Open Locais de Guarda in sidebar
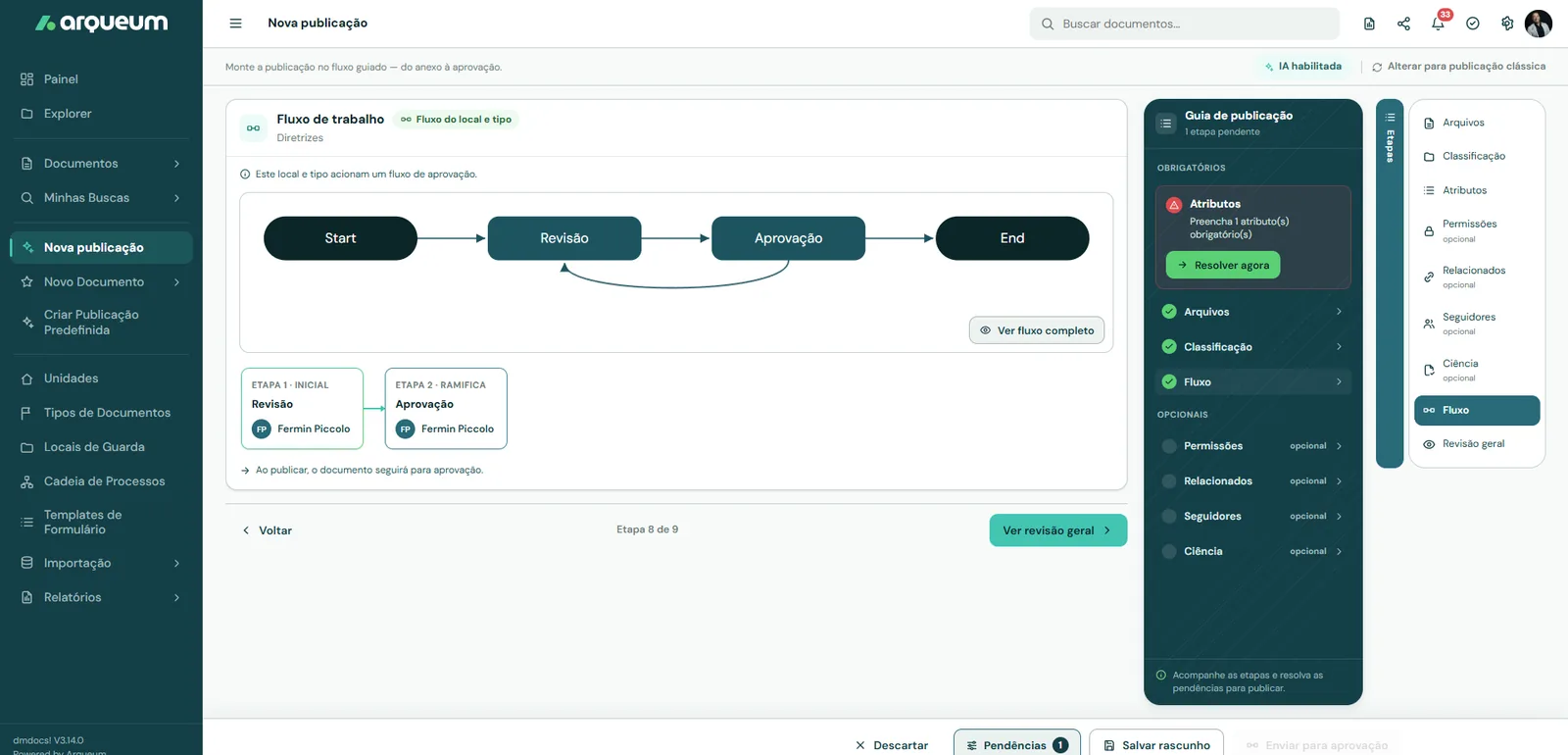 point(101,447)
